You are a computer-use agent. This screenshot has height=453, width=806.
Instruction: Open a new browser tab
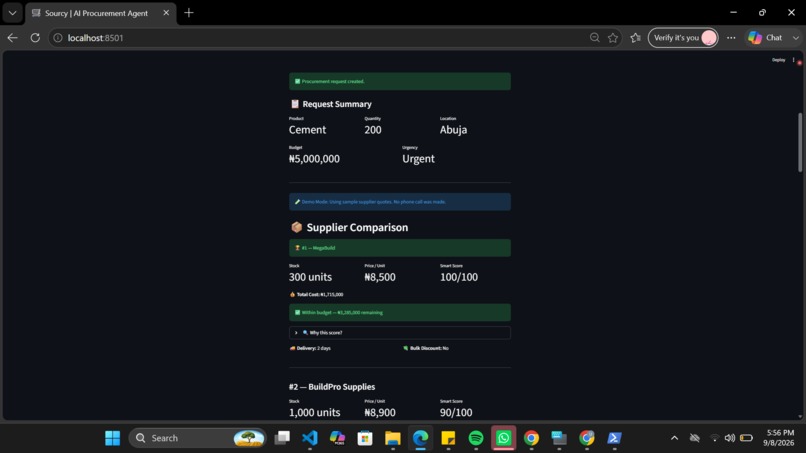tap(189, 13)
